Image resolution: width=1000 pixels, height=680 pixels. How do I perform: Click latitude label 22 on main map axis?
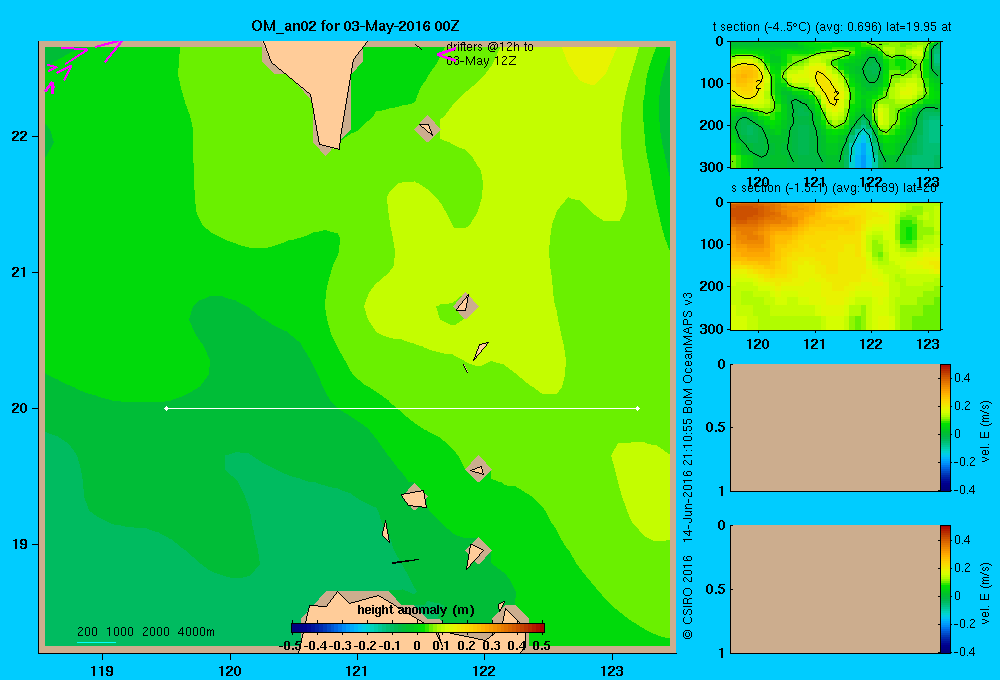[x=20, y=136]
